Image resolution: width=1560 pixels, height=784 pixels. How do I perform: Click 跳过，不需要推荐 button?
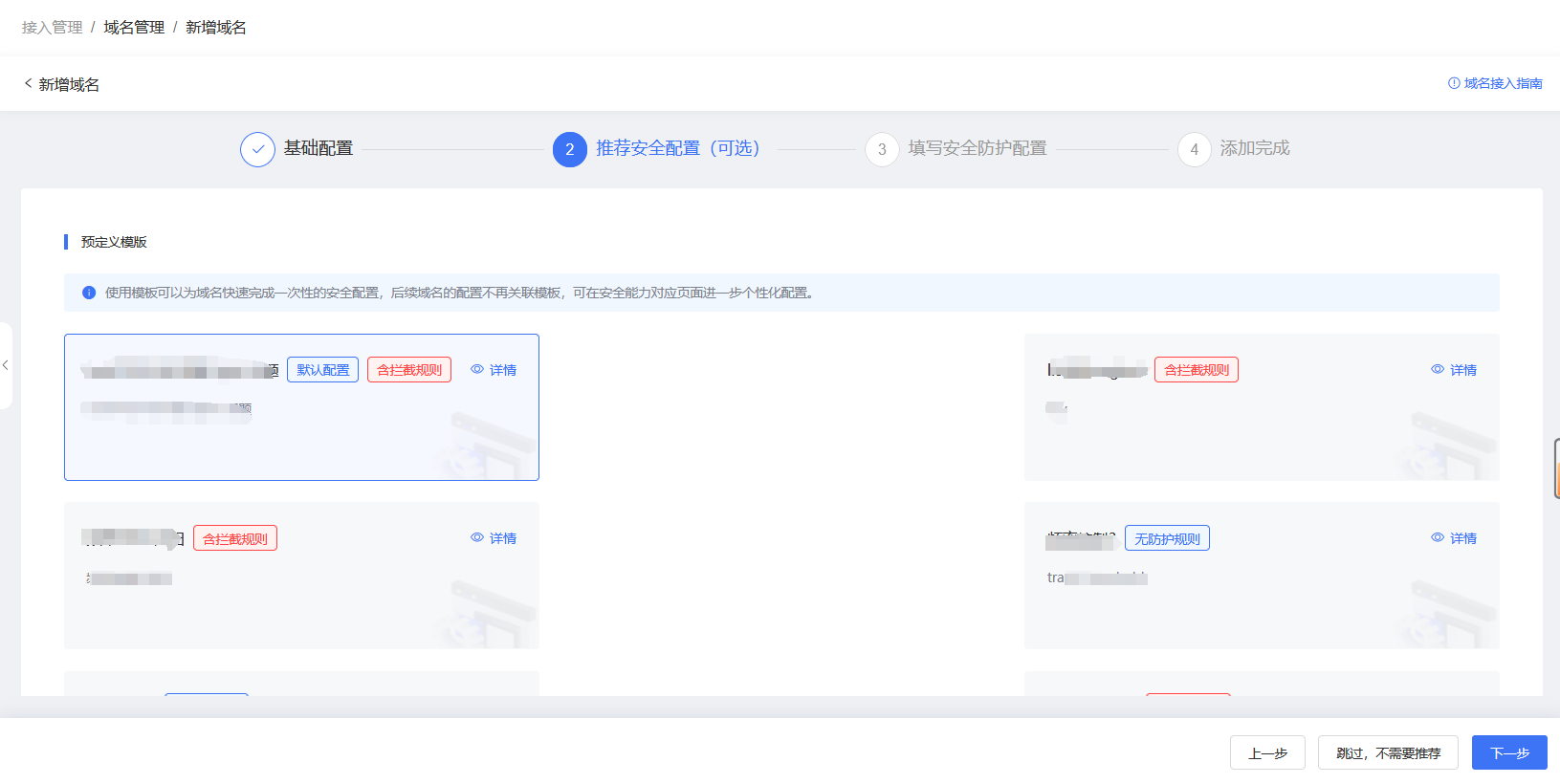[x=1388, y=752]
